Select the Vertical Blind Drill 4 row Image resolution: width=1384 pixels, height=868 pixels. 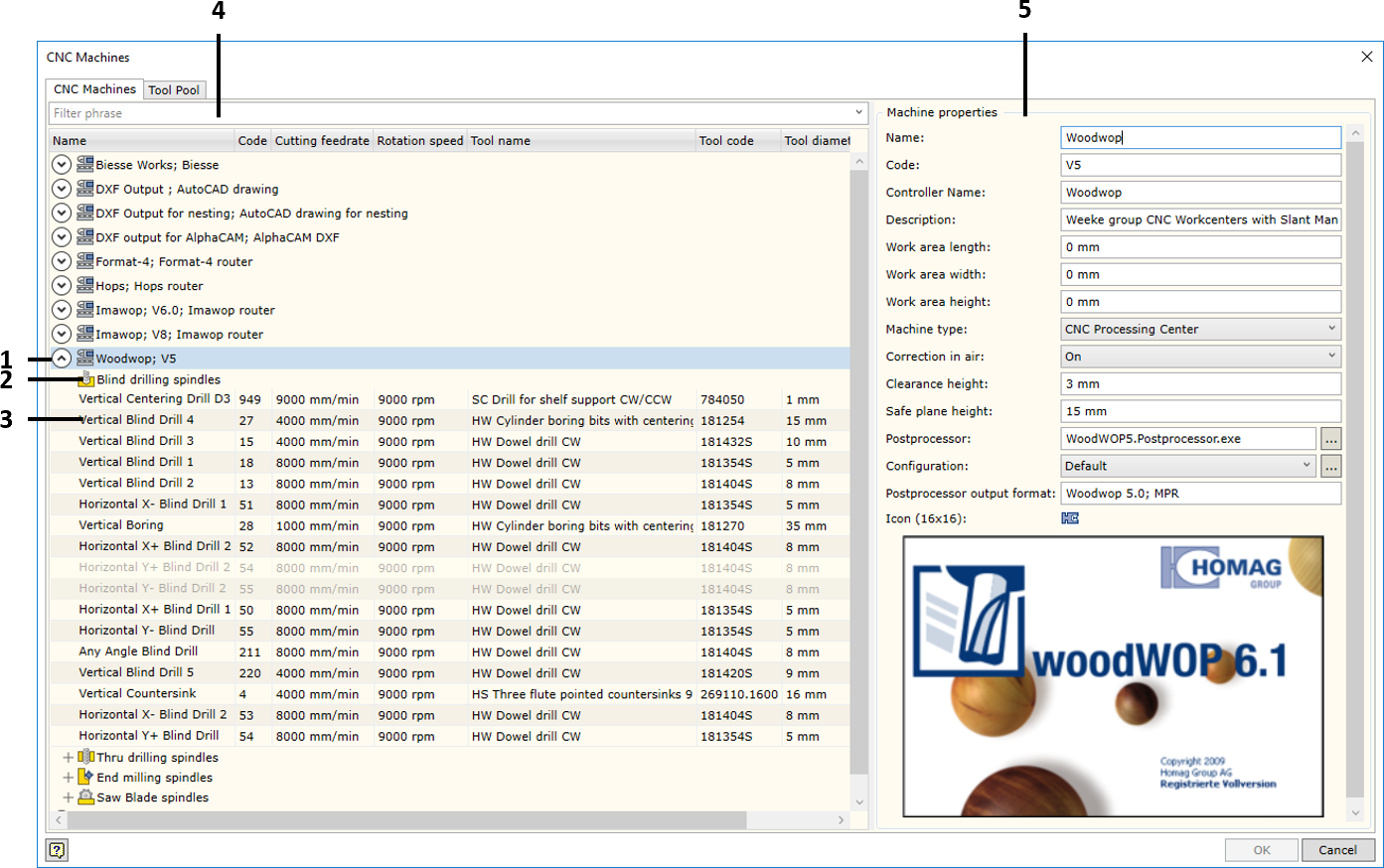point(449,420)
